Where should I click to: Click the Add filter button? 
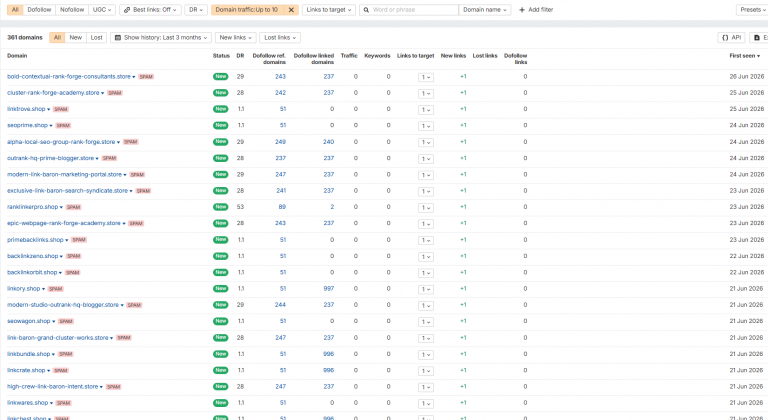536,10
